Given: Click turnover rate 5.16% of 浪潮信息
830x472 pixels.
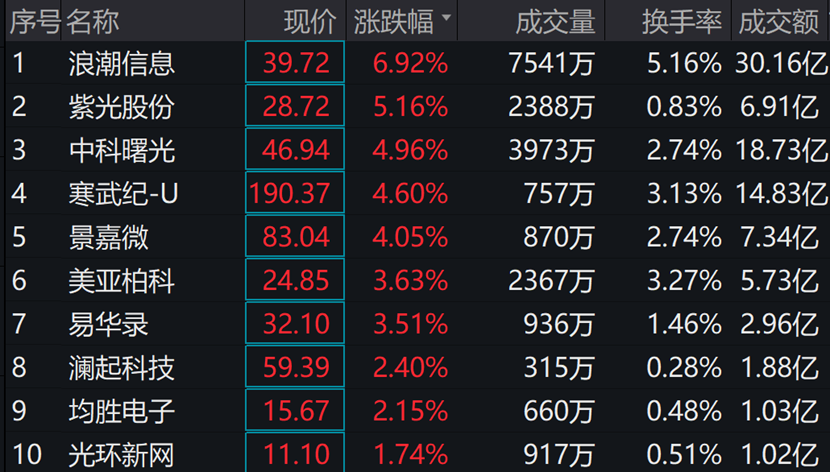Looking at the screenshot, I should [x=684, y=63].
